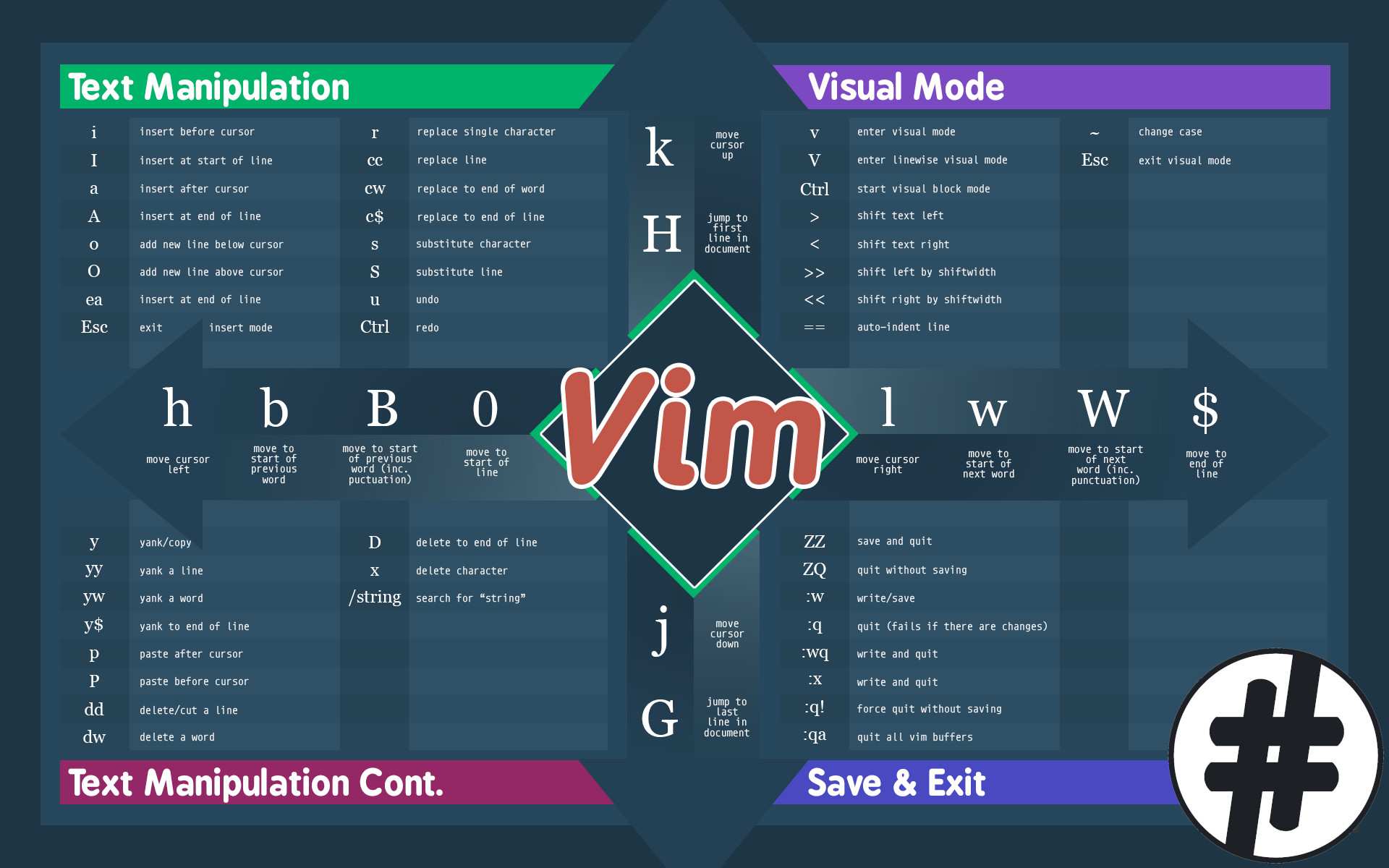Toggle the 'Esc' exit insert mode key

[94, 327]
